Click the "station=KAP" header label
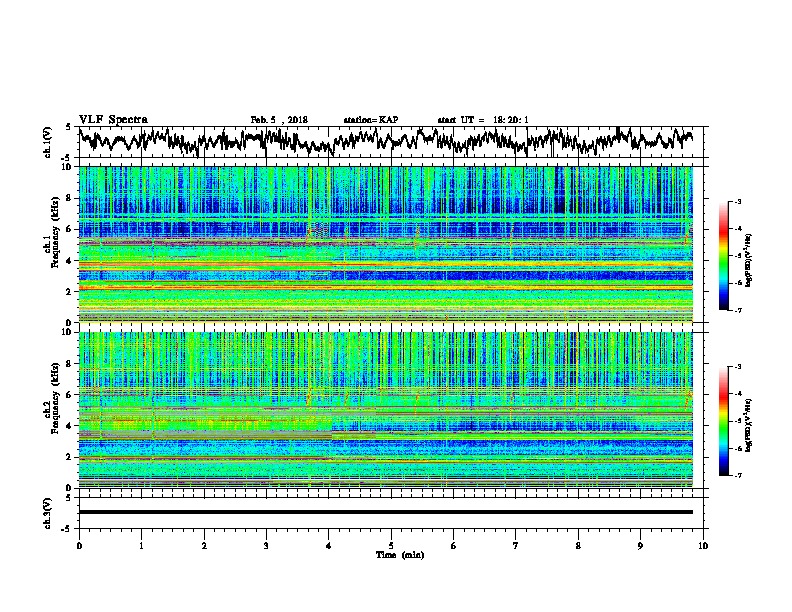This screenshot has width=792, height=612. pos(371,120)
